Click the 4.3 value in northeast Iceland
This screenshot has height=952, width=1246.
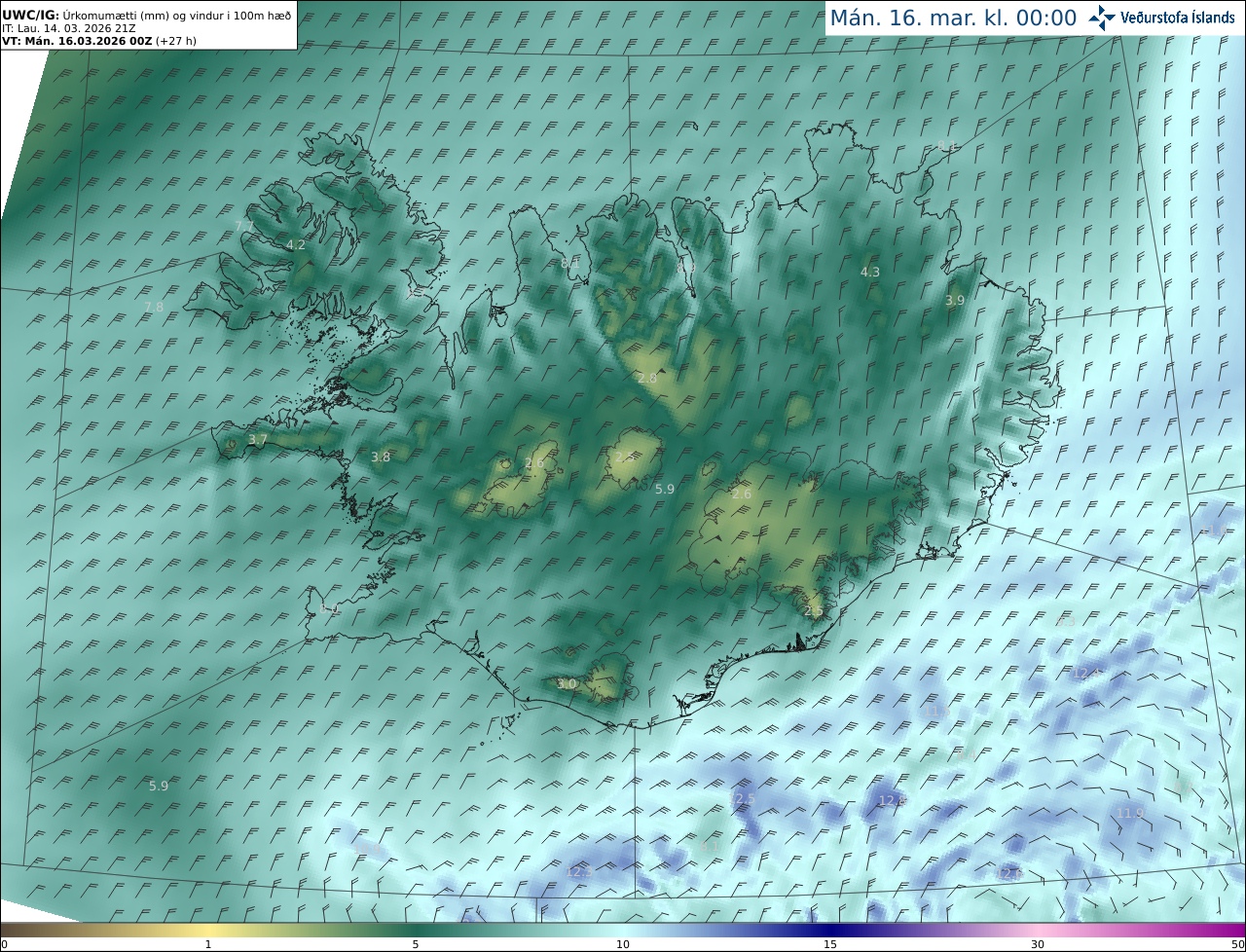coord(870,272)
